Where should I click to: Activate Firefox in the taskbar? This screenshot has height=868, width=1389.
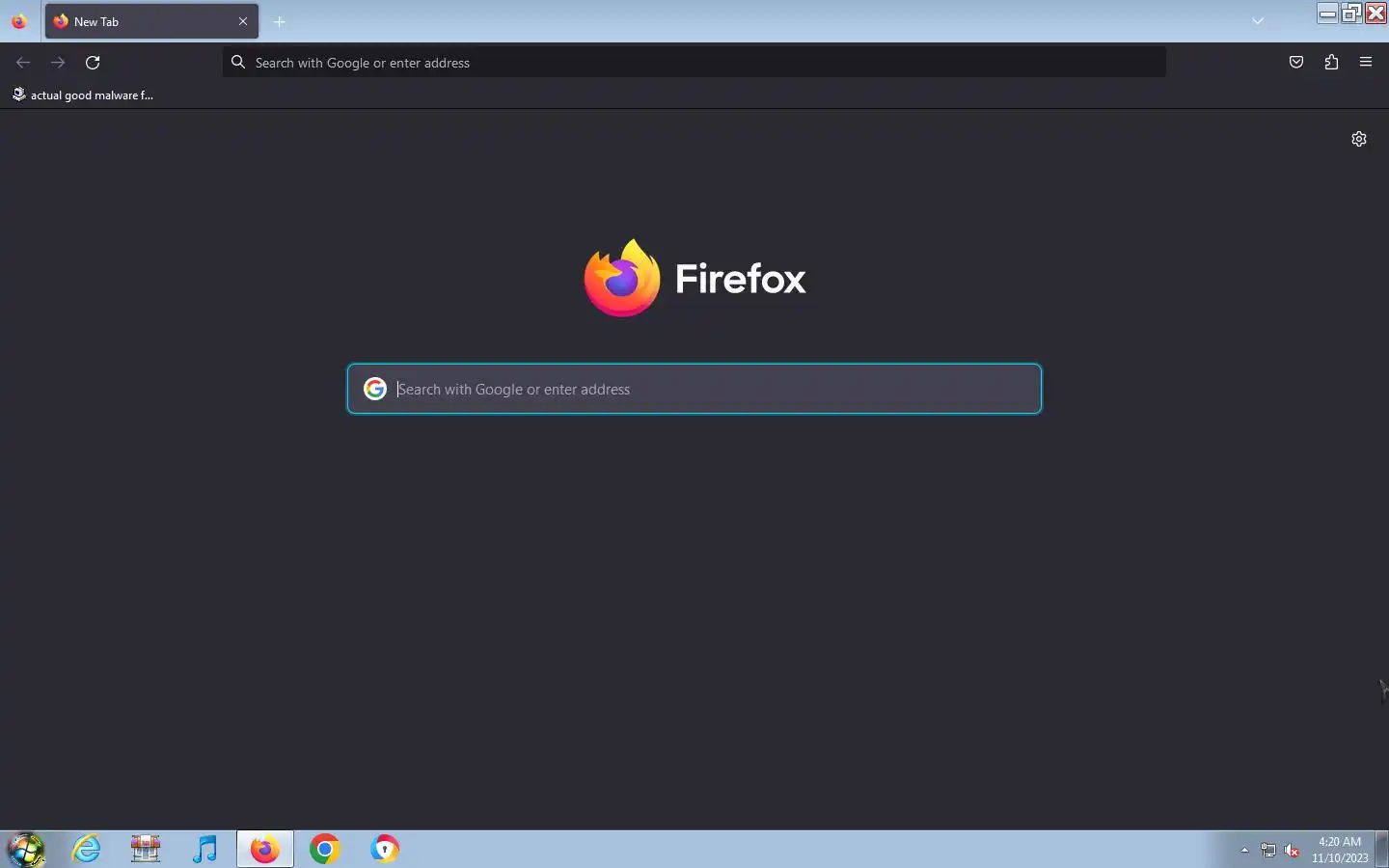point(264,850)
